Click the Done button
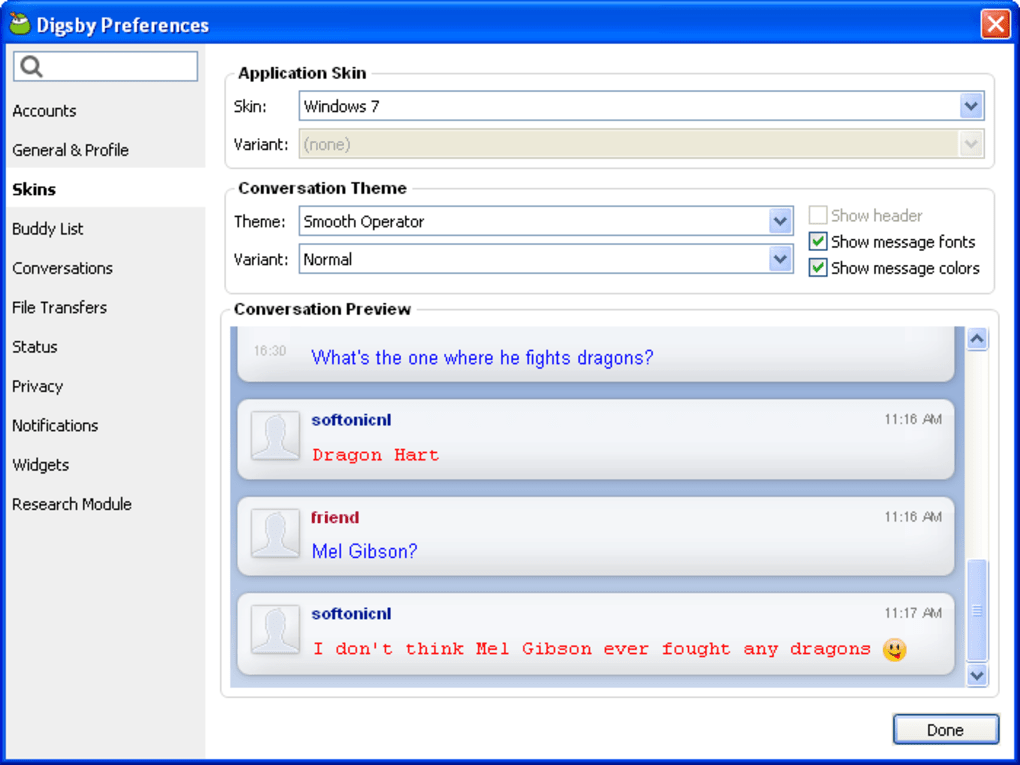The height and width of the screenshot is (765, 1020). pos(945,730)
